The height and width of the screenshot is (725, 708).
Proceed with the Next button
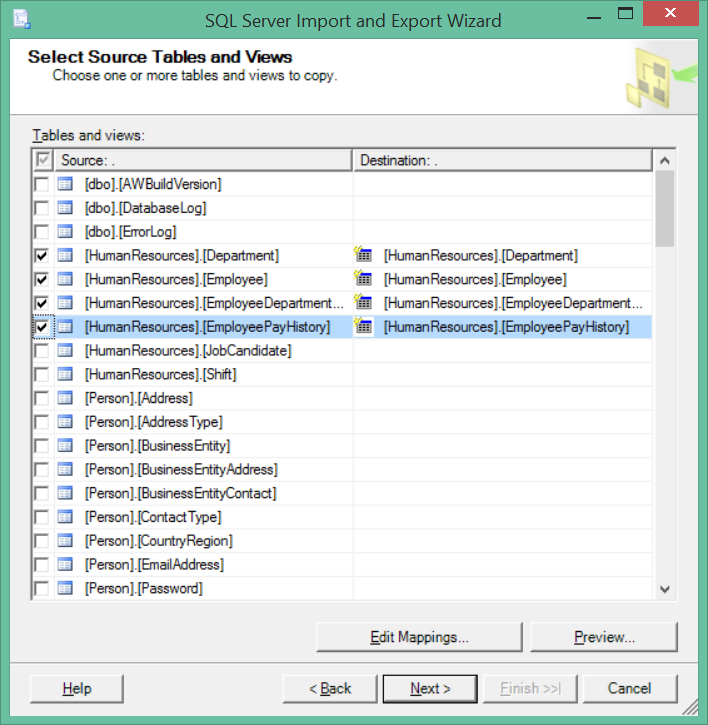click(430, 688)
